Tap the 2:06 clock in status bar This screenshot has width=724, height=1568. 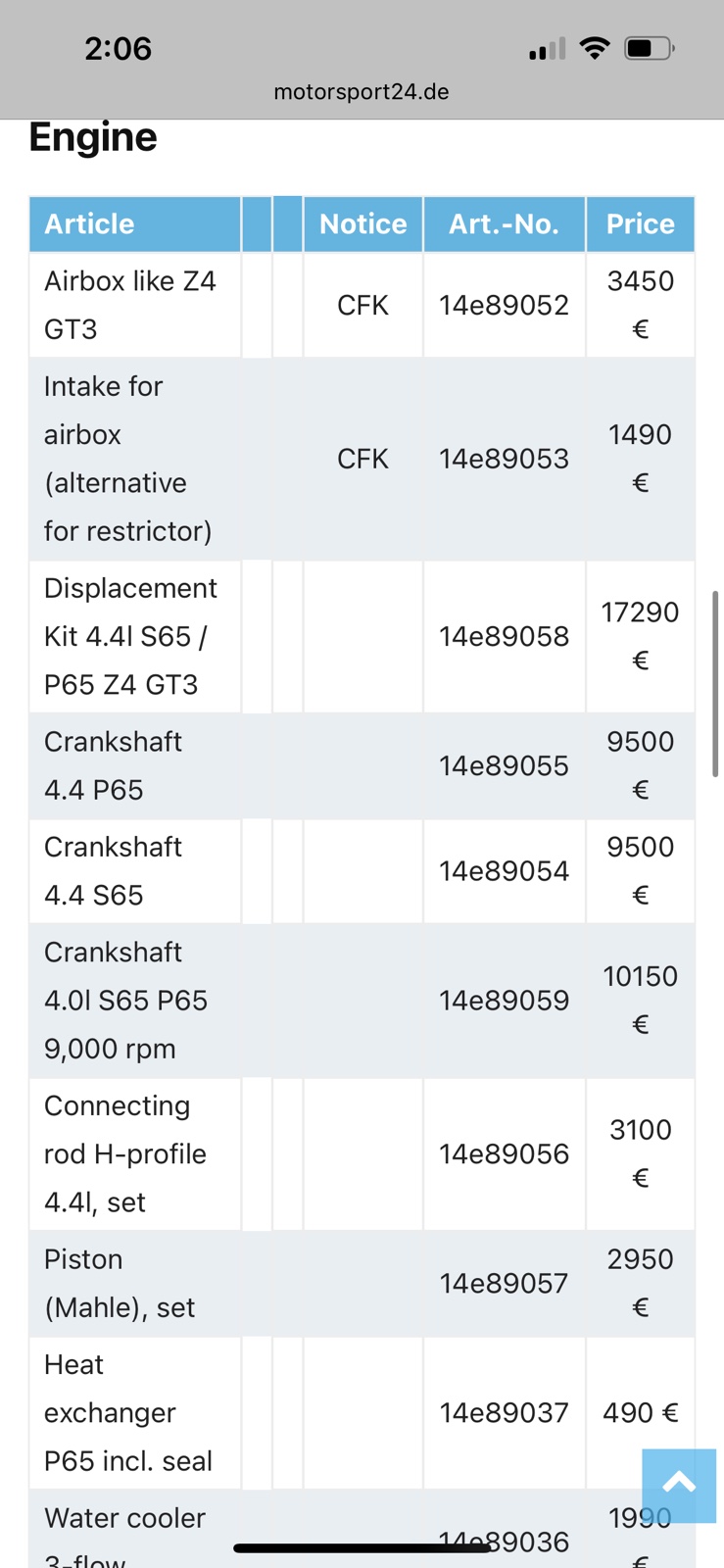coord(118,48)
